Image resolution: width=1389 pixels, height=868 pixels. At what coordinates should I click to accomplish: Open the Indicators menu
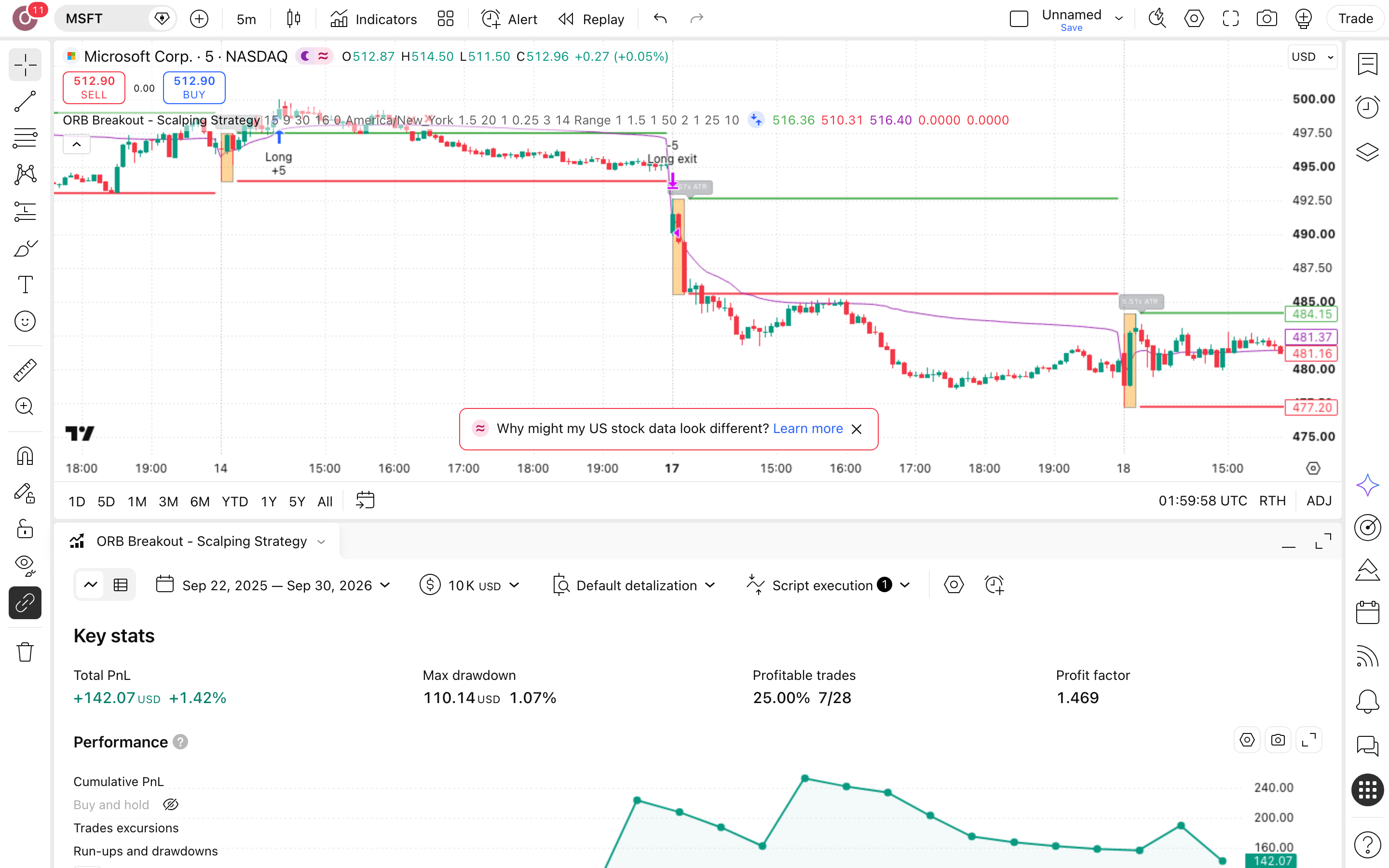(374, 19)
